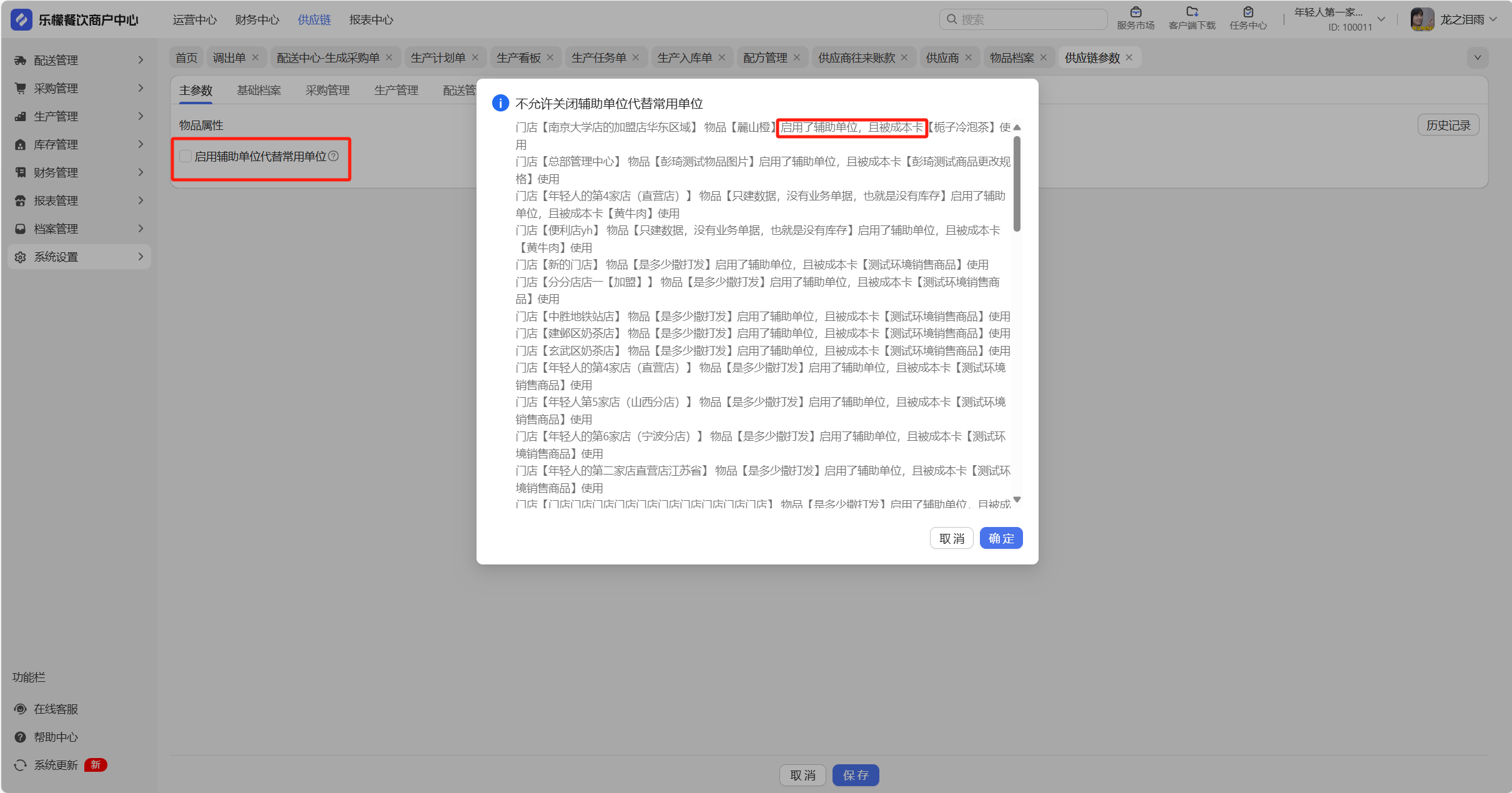Click the dialog scroll down arrow
This screenshot has height=793, width=1512.
(x=1017, y=500)
